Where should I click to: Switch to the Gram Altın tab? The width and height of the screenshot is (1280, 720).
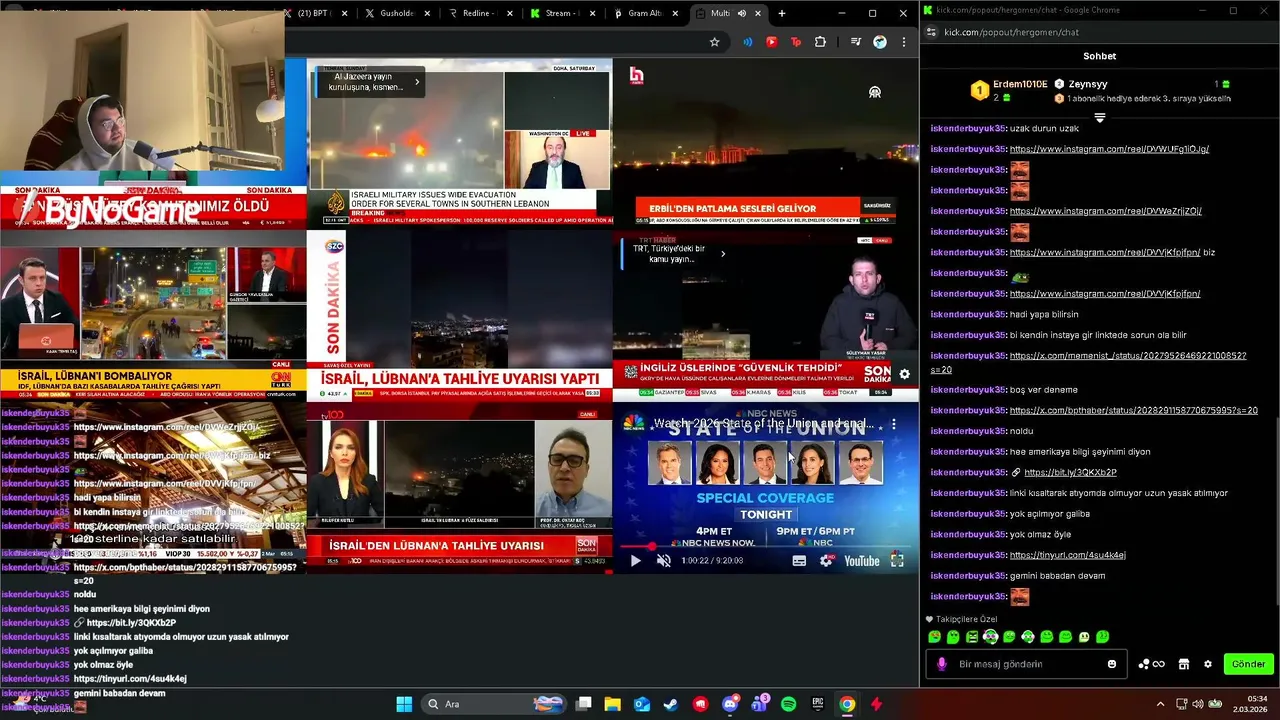click(x=645, y=13)
